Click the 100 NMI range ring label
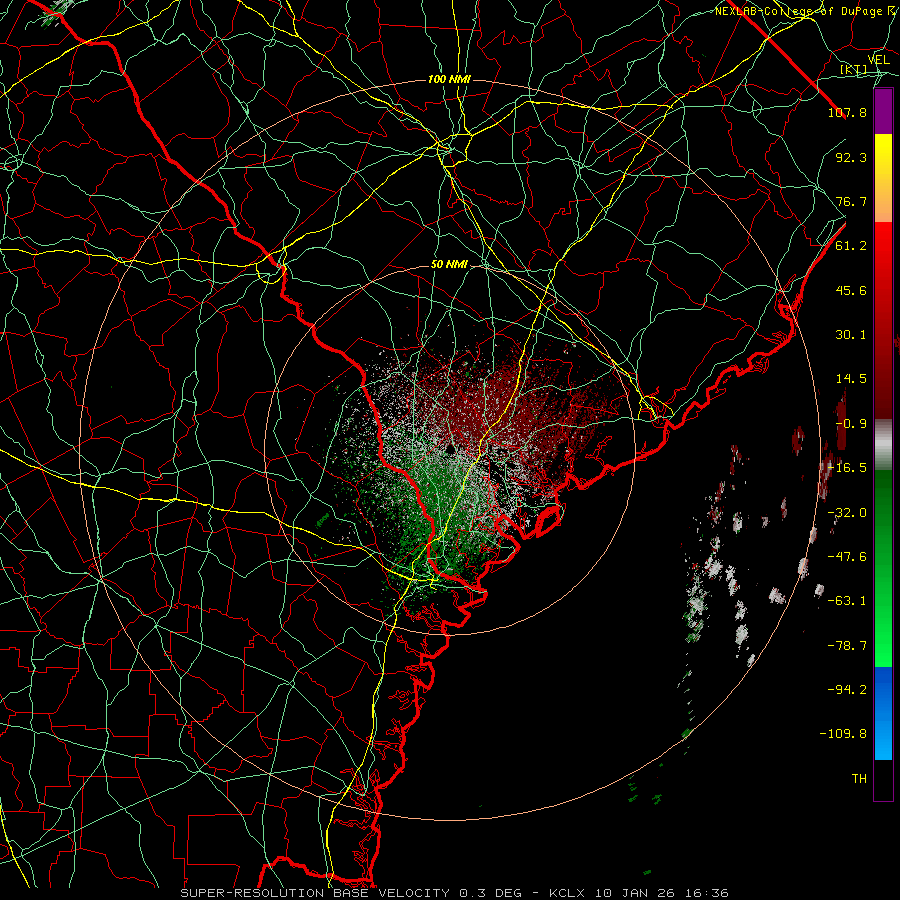This screenshot has width=900, height=900. click(x=449, y=79)
